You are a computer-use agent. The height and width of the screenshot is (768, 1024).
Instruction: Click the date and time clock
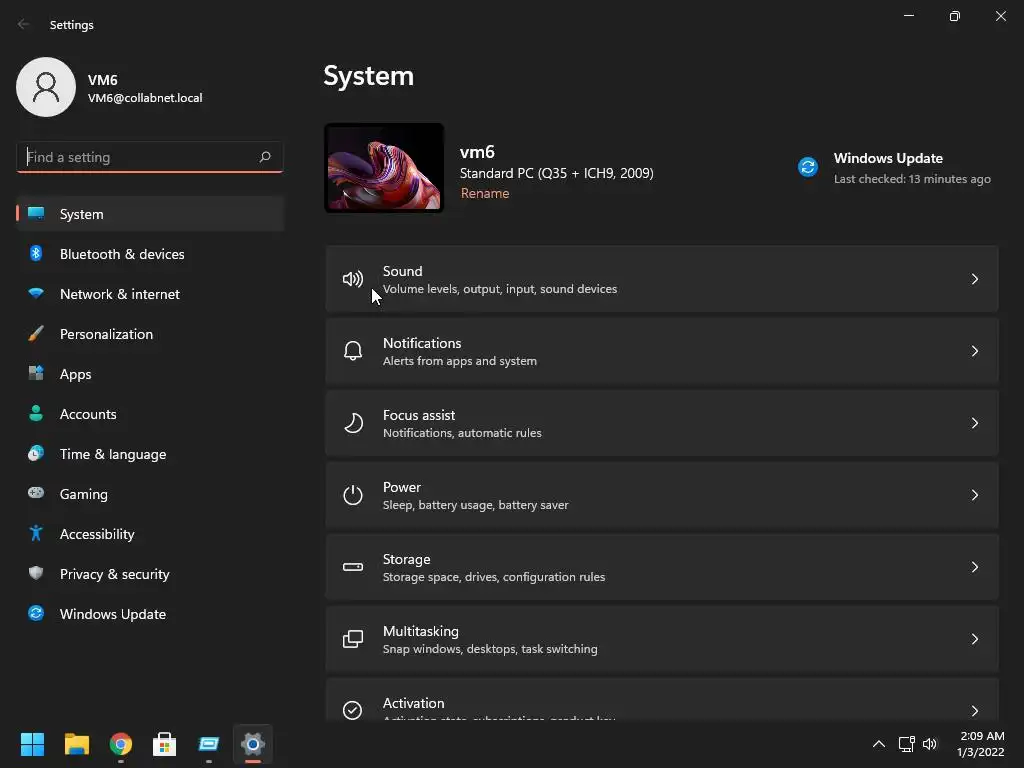(981, 744)
